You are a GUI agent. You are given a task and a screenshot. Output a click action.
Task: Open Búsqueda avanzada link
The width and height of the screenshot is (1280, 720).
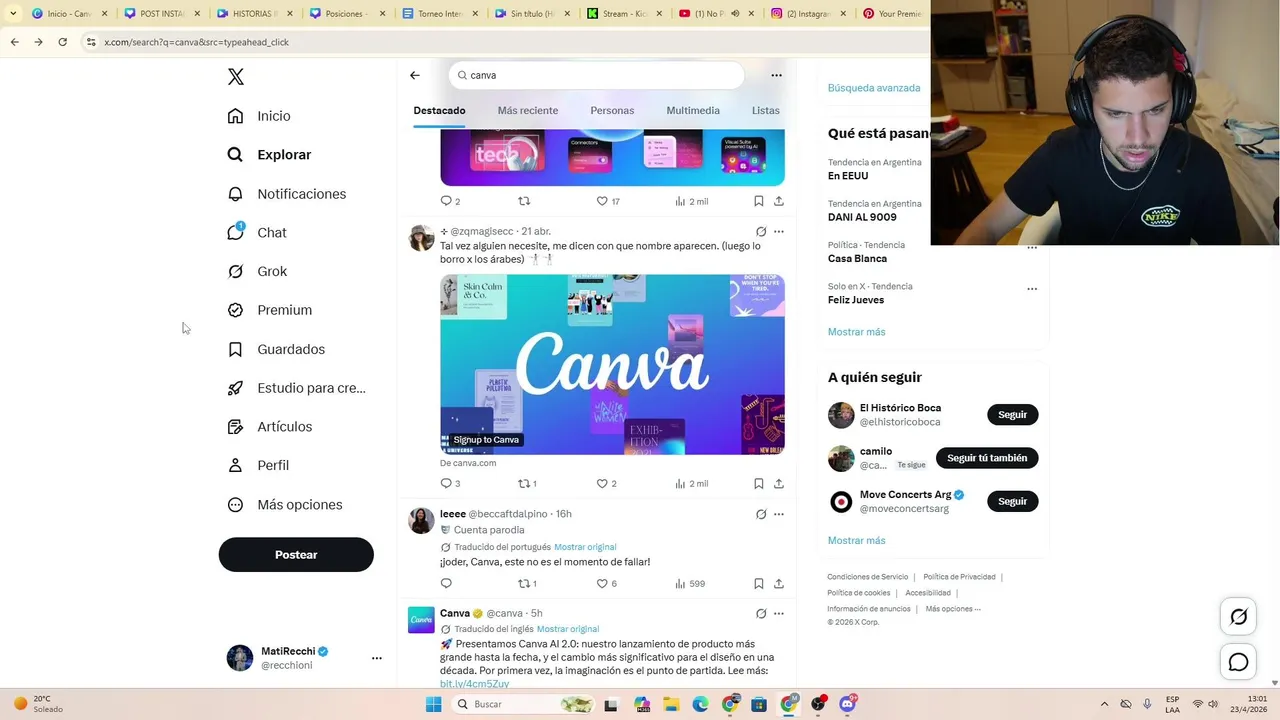(874, 88)
